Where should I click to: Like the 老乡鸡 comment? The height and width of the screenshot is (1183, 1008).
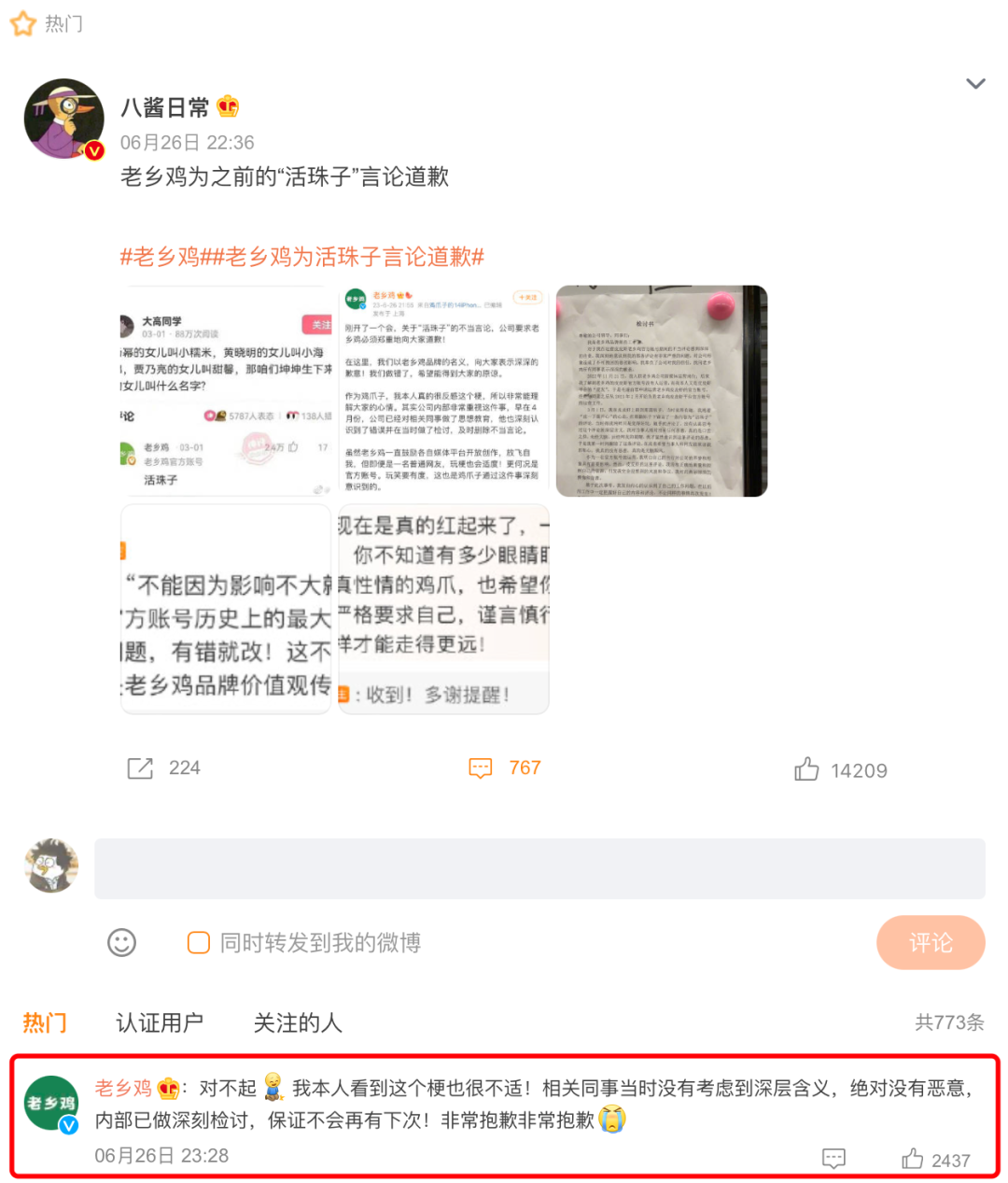(912, 1159)
